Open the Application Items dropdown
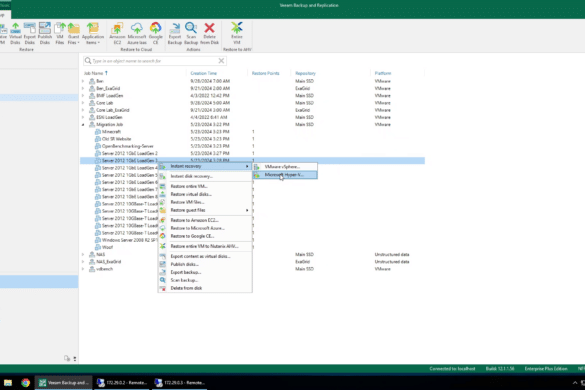 click(93, 33)
